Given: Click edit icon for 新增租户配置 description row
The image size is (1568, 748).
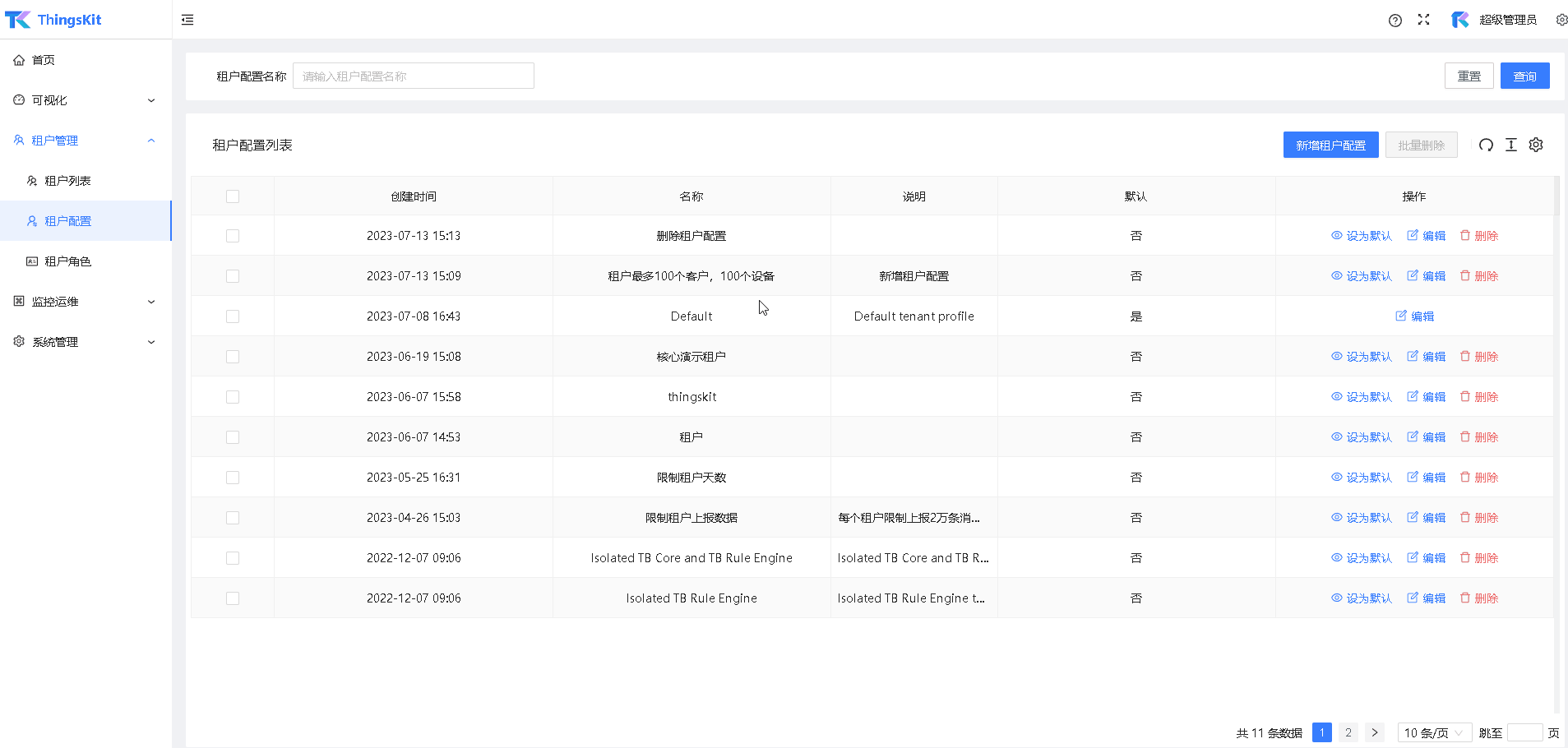Looking at the screenshot, I should (1413, 275).
